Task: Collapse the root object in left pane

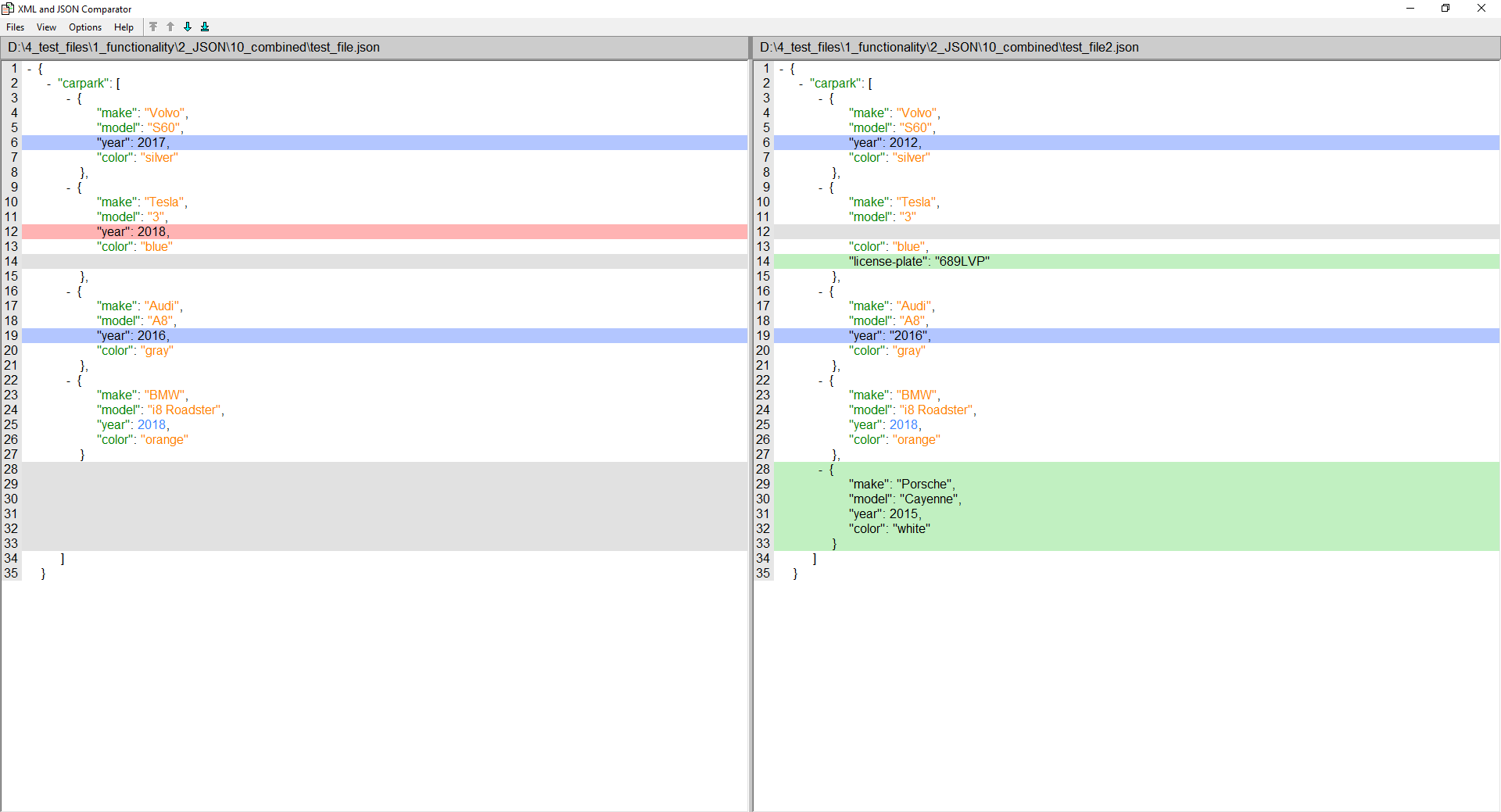Action: click(x=30, y=69)
